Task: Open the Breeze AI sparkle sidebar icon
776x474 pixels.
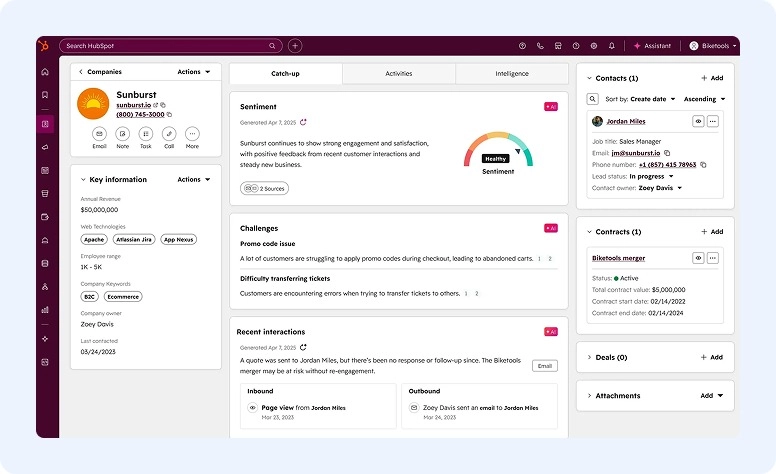Action: [x=45, y=339]
